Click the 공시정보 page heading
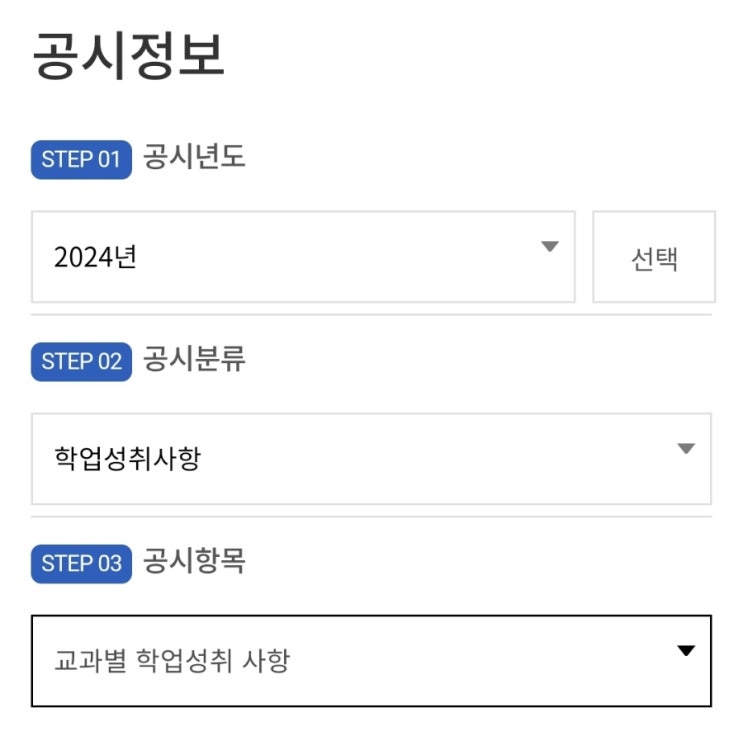This screenshot has width=743, height=750. 128,56
